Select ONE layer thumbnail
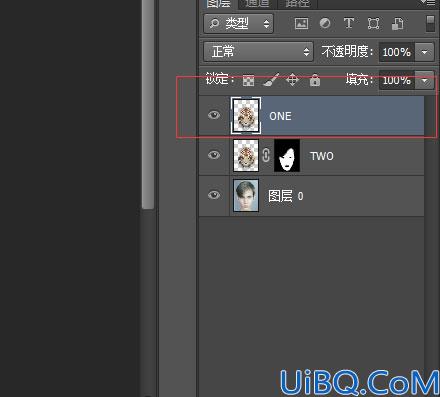This screenshot has height=397, width=440. pyautogui.click(x=246, y=116)
